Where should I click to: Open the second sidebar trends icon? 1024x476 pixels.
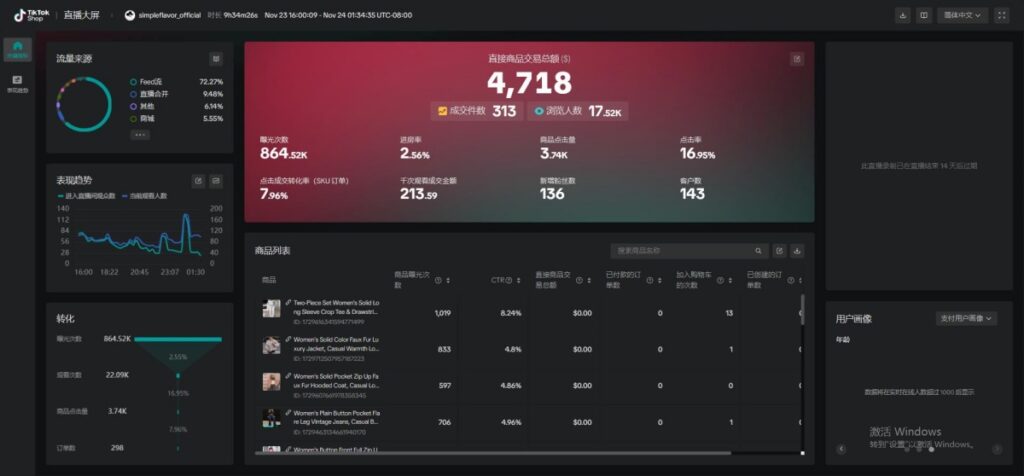[17, 82]
